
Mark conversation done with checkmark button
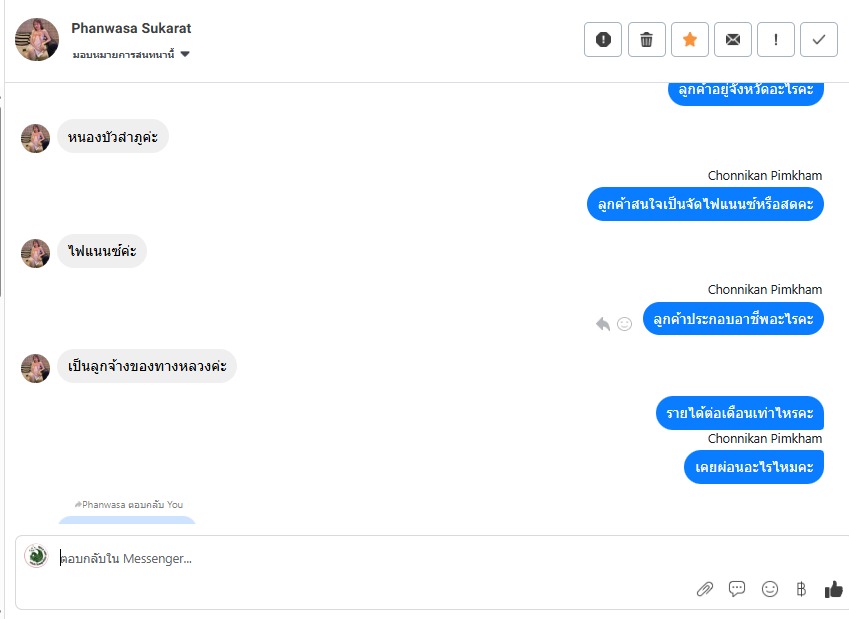click(x=819, y=40)
